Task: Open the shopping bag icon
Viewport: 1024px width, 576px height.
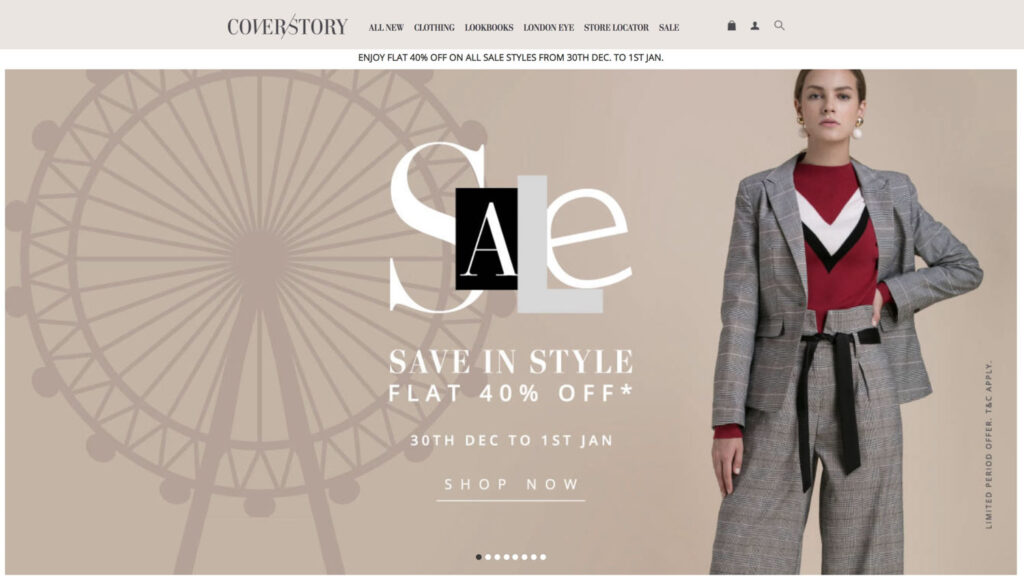Action: coord(731,25)
